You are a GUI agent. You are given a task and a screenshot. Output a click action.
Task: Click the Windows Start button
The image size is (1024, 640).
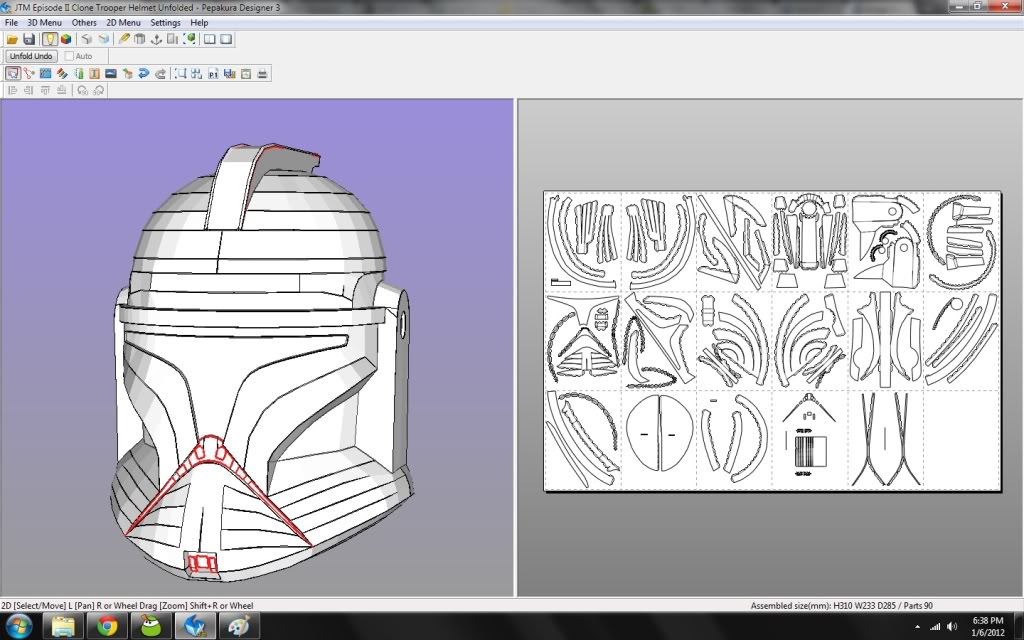point(19,626)
